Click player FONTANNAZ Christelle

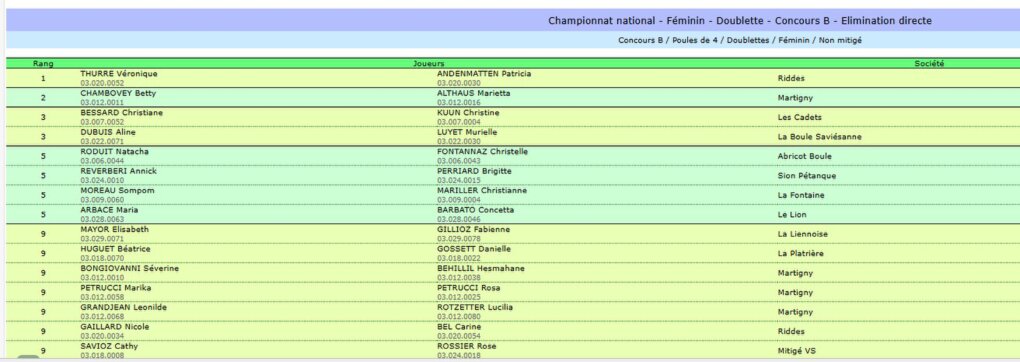click(482, 152)
